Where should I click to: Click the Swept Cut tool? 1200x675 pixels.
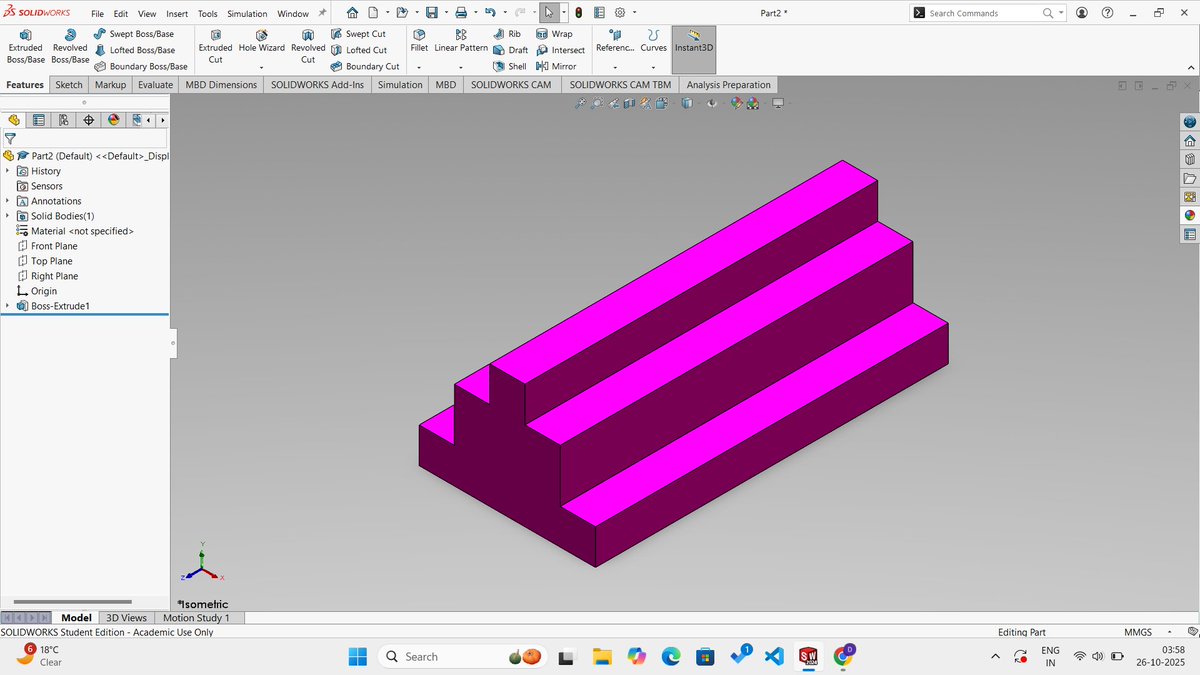[357, 34]
